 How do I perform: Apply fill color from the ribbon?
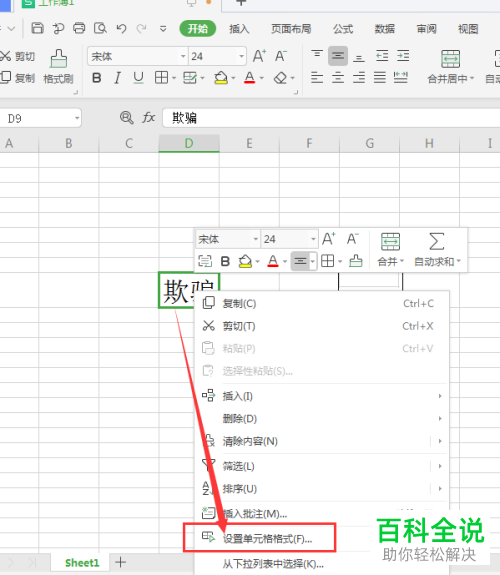pyautogui.click(x=221, y=78)
